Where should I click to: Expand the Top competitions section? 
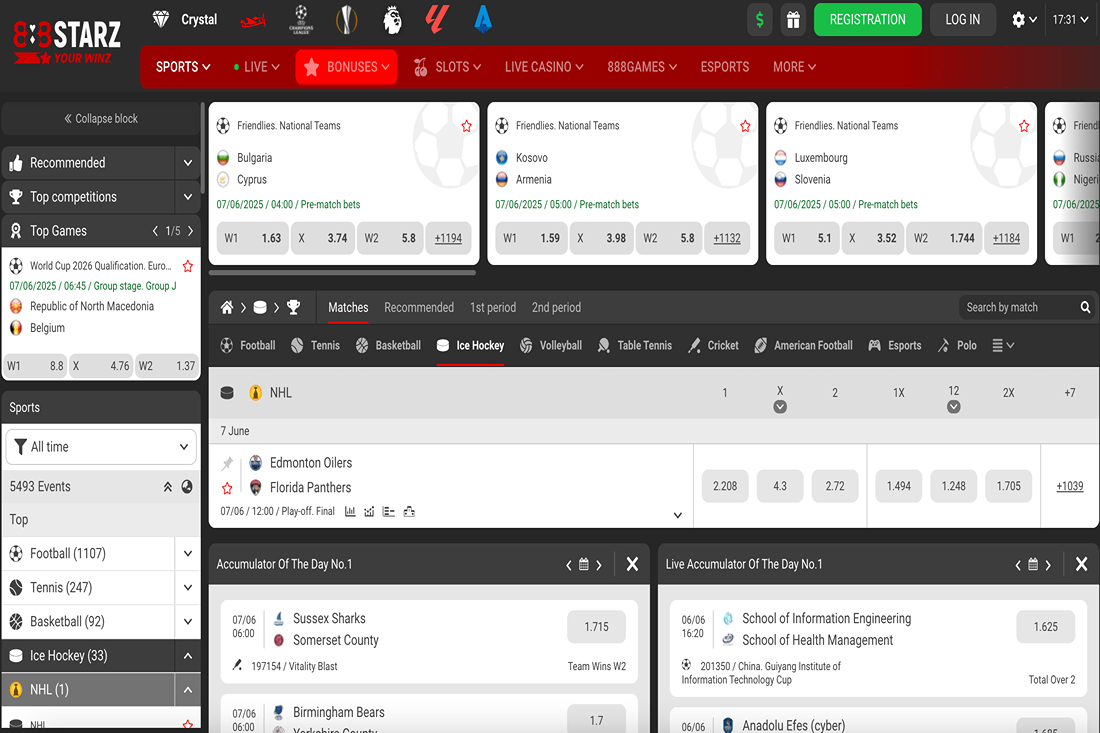[x=188, y=197]
